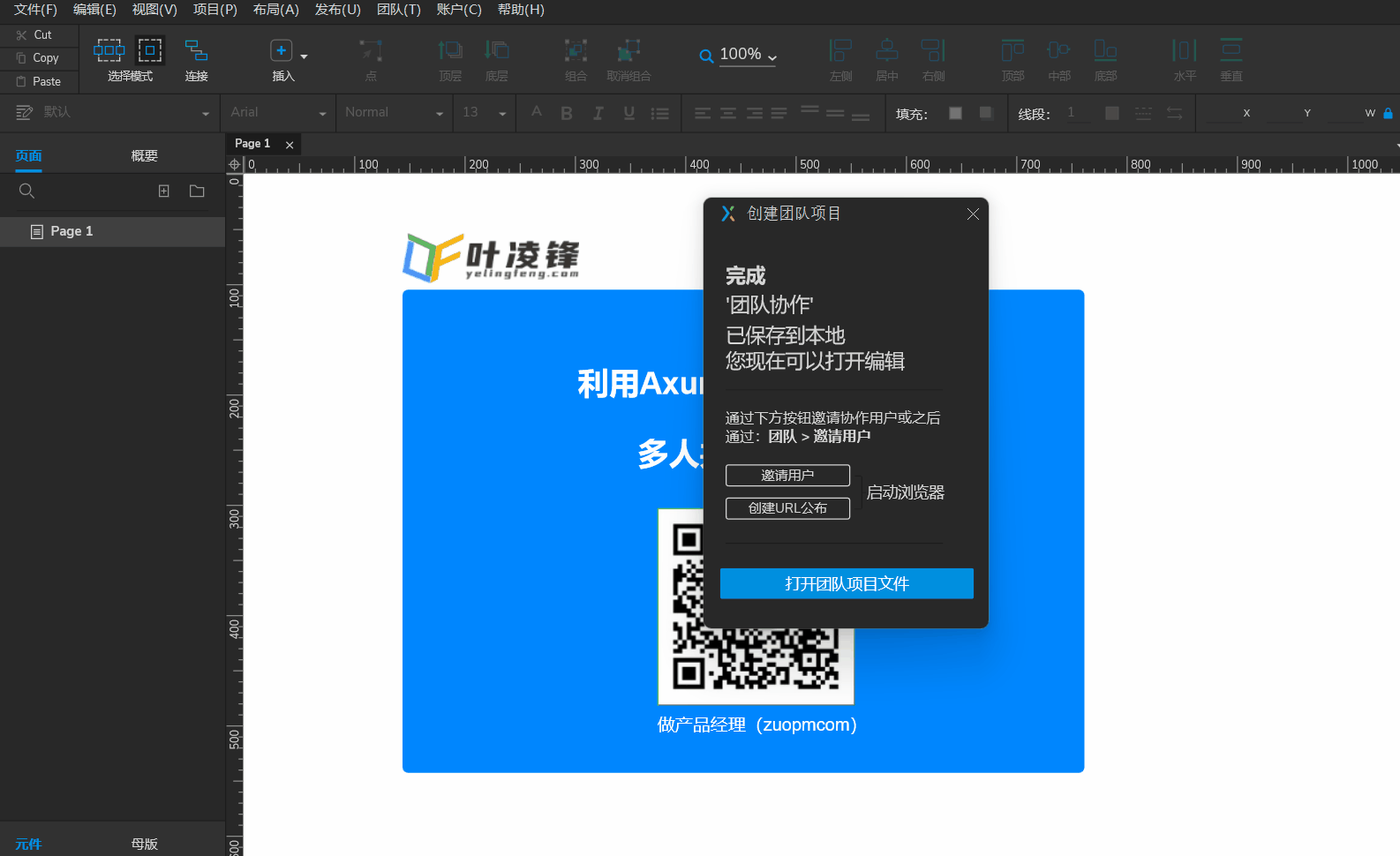Align center with 居中 icon

tap(887, 50)
